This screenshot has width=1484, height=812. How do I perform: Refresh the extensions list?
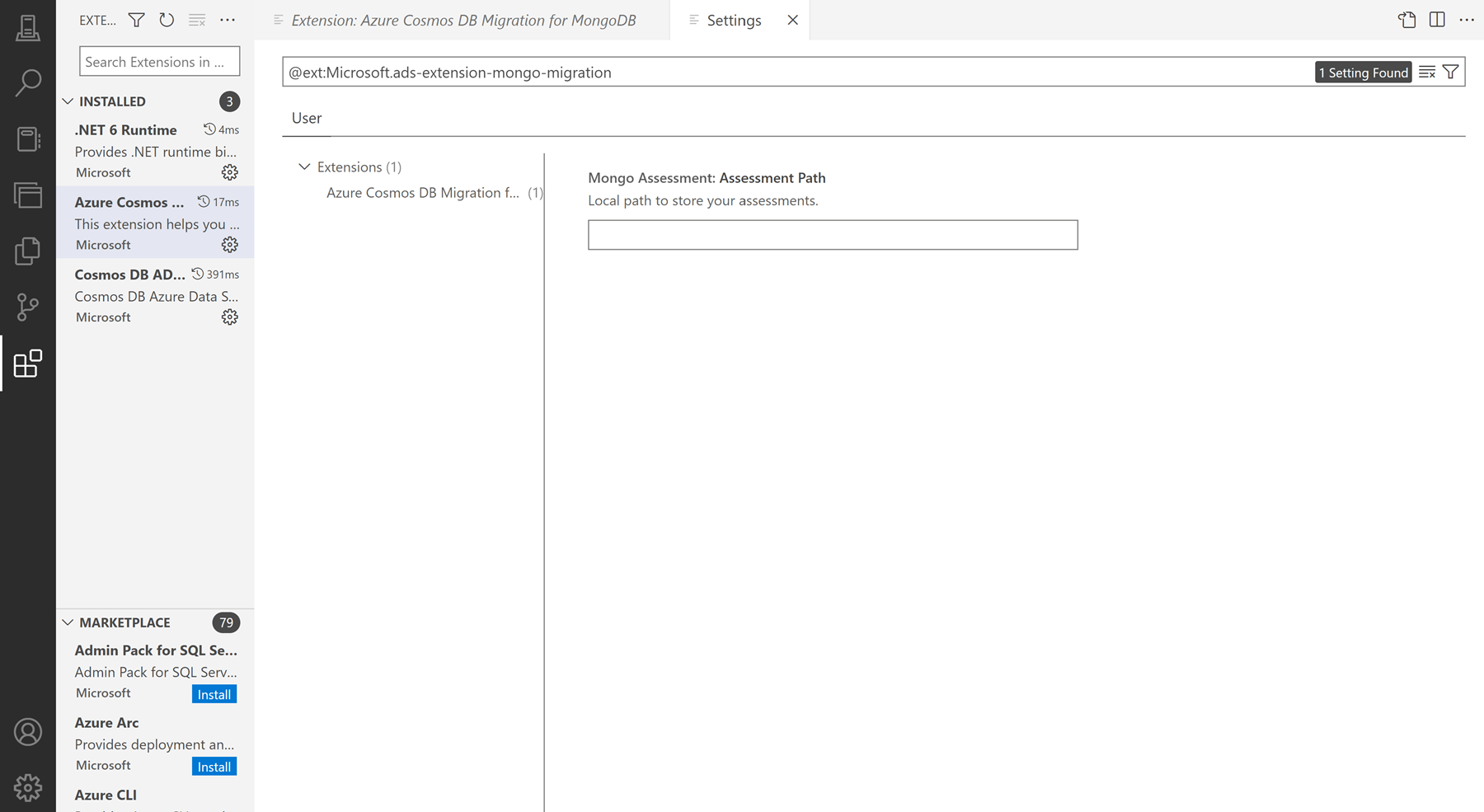tap(167, 20)
